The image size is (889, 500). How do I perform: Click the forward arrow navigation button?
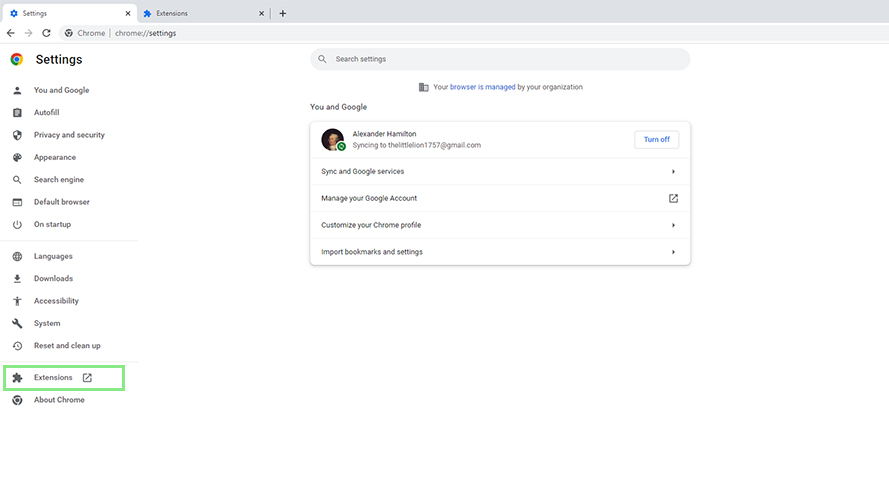pos(28,33)
